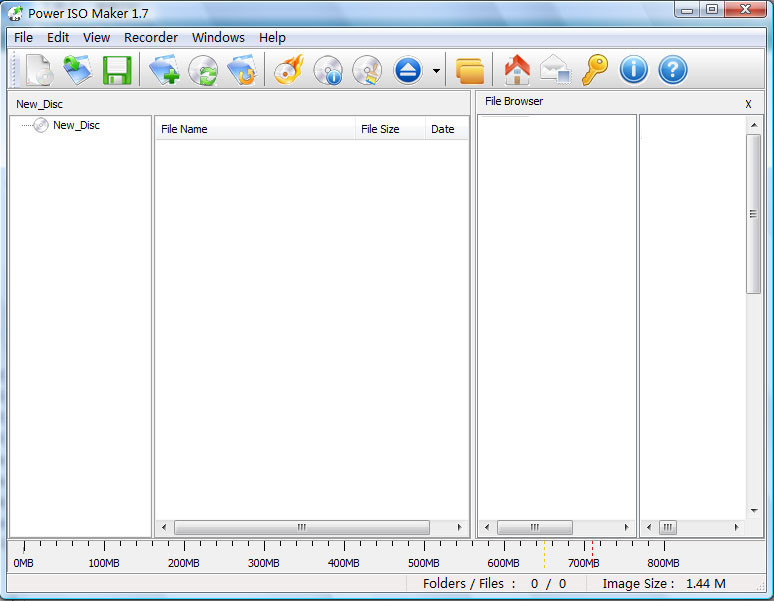
Task: Open the Recorder menu
Action: point(151,38)
